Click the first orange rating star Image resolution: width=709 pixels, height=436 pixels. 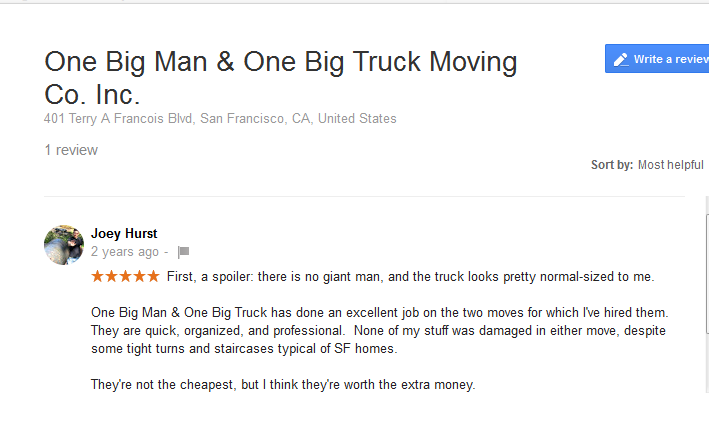[97, 276]
